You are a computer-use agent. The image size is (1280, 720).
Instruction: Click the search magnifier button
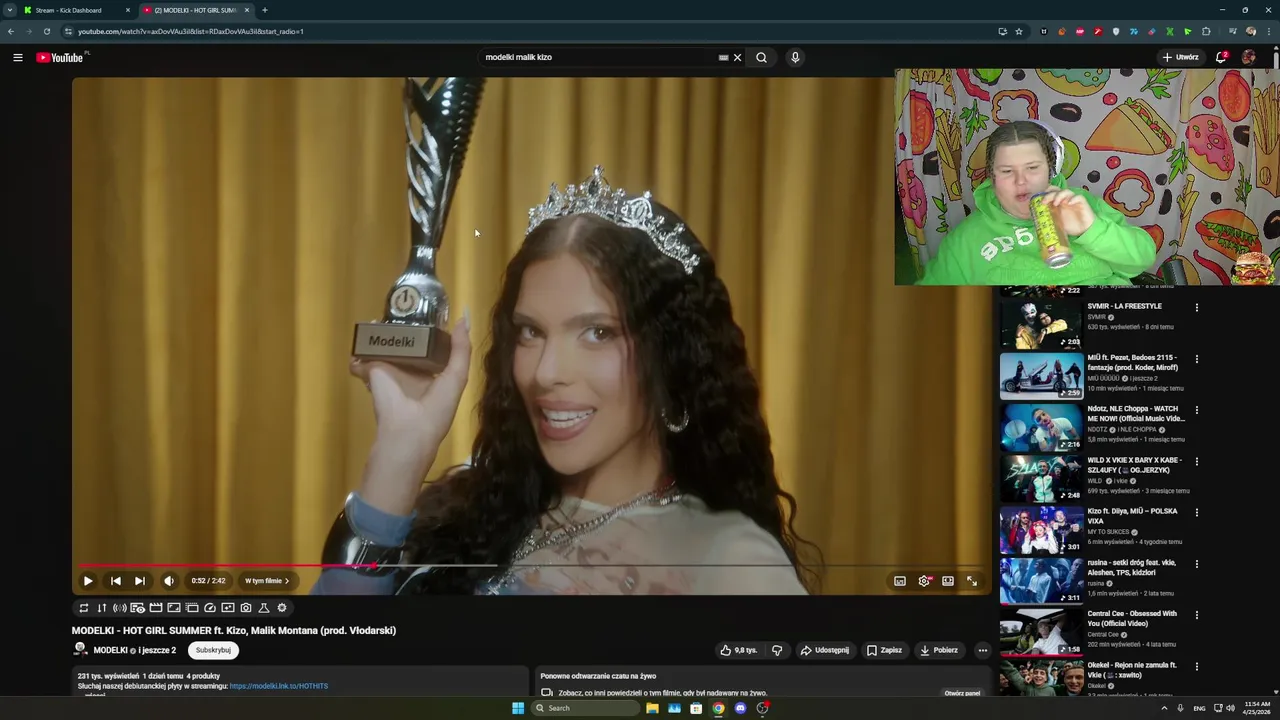(x=761, y=57)
